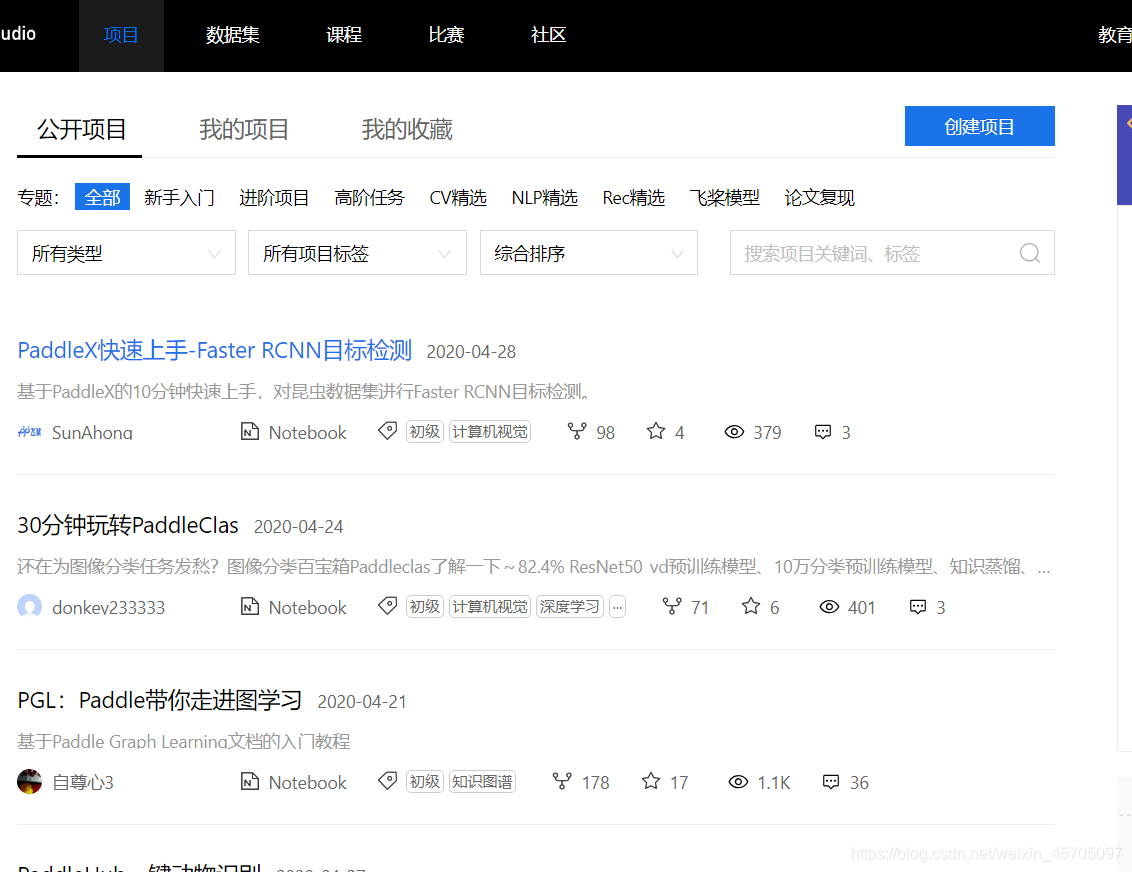
Task: Switch to 我的收藏 tab
Action: (x=407, y=129)
